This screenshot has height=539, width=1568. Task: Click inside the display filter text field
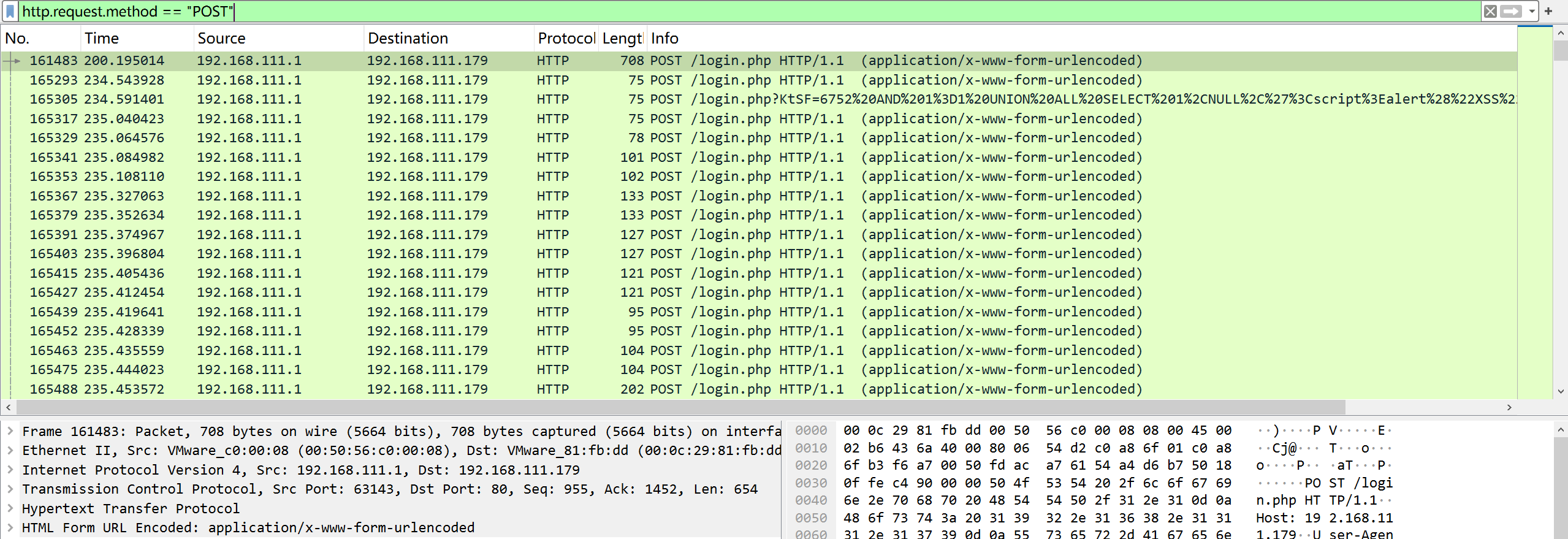pyautogui.click(x=736, y=11)
